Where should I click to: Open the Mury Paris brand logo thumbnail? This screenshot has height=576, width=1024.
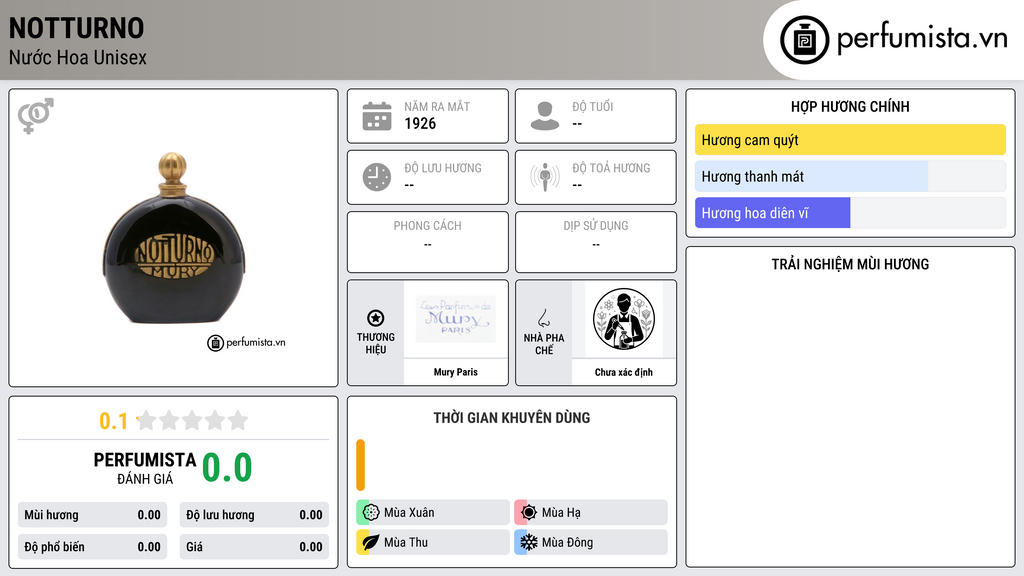456,319
